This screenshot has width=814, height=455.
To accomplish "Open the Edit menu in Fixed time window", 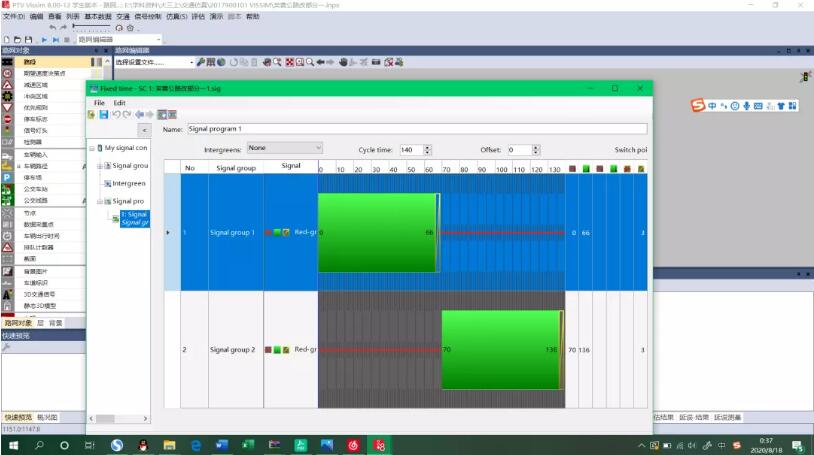I will (119, 103).
